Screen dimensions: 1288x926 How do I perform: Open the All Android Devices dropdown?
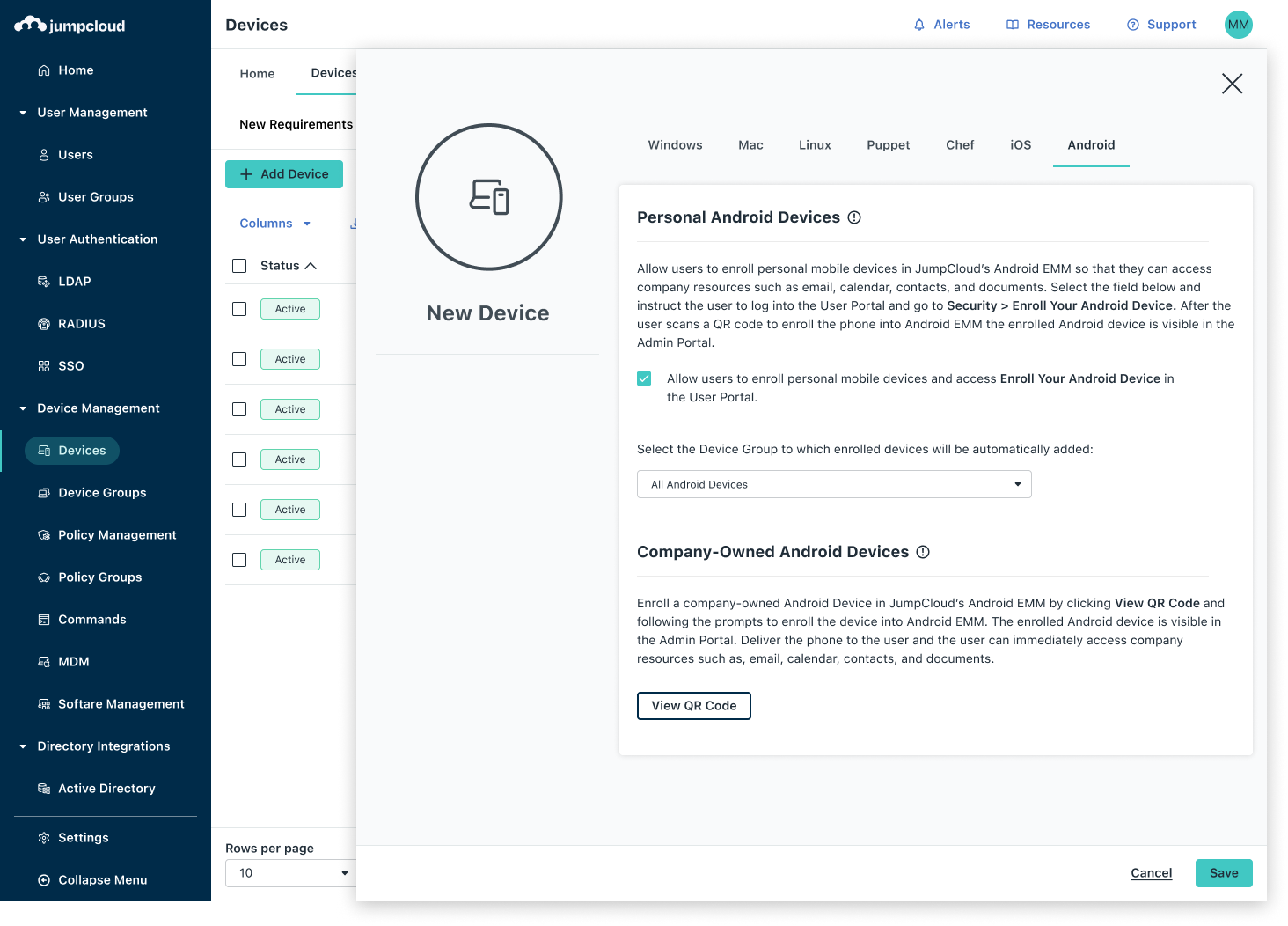click(833, 484)
